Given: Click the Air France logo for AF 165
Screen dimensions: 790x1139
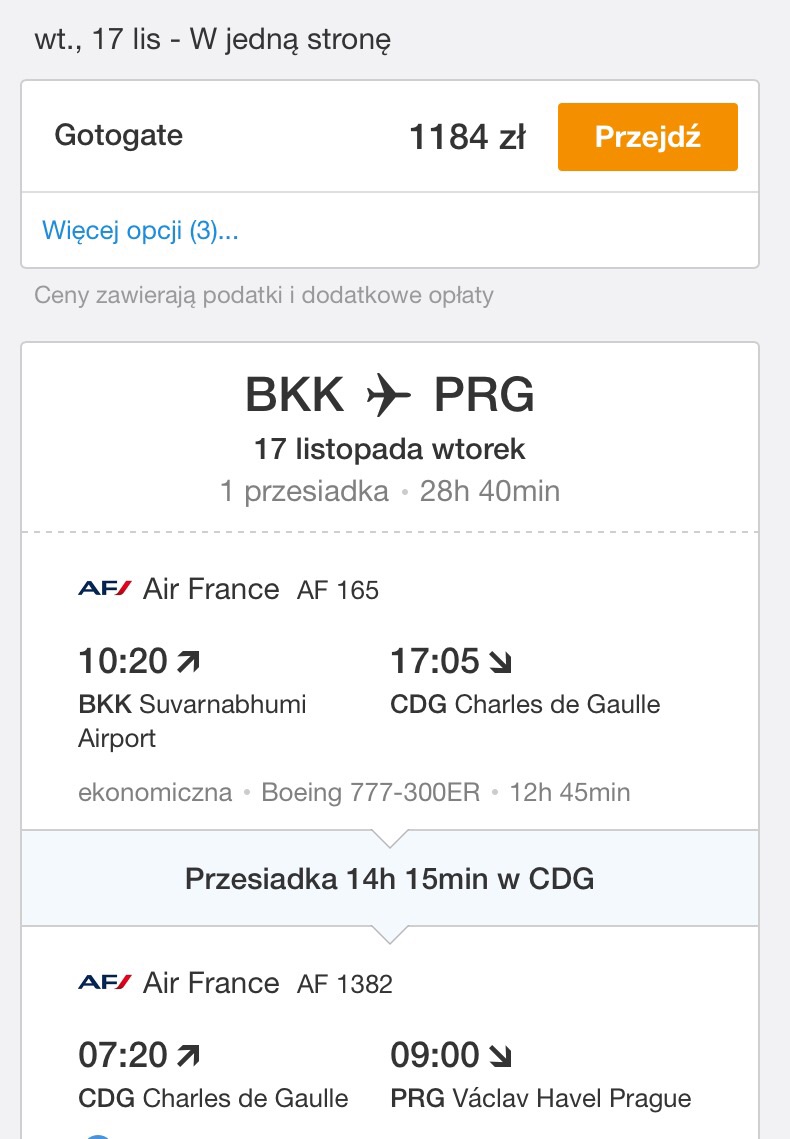Looking at the screenshot, I should click(105, 588).
